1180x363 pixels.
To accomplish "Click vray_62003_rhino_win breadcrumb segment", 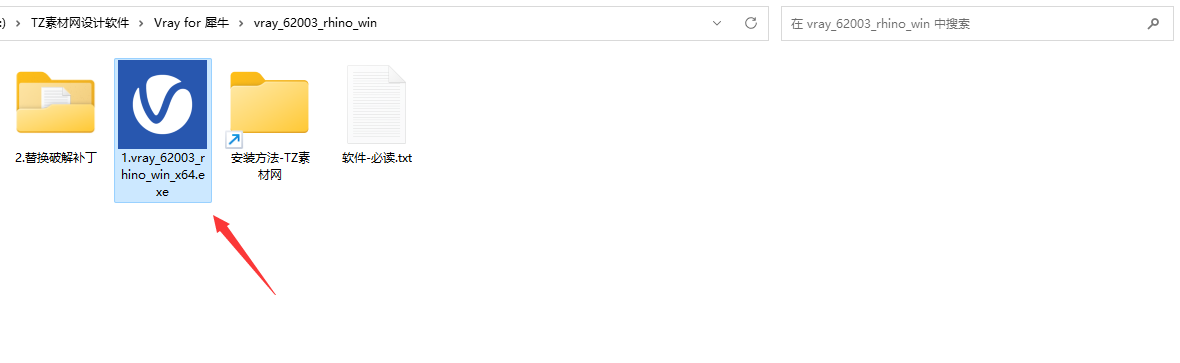I will 315,23.
